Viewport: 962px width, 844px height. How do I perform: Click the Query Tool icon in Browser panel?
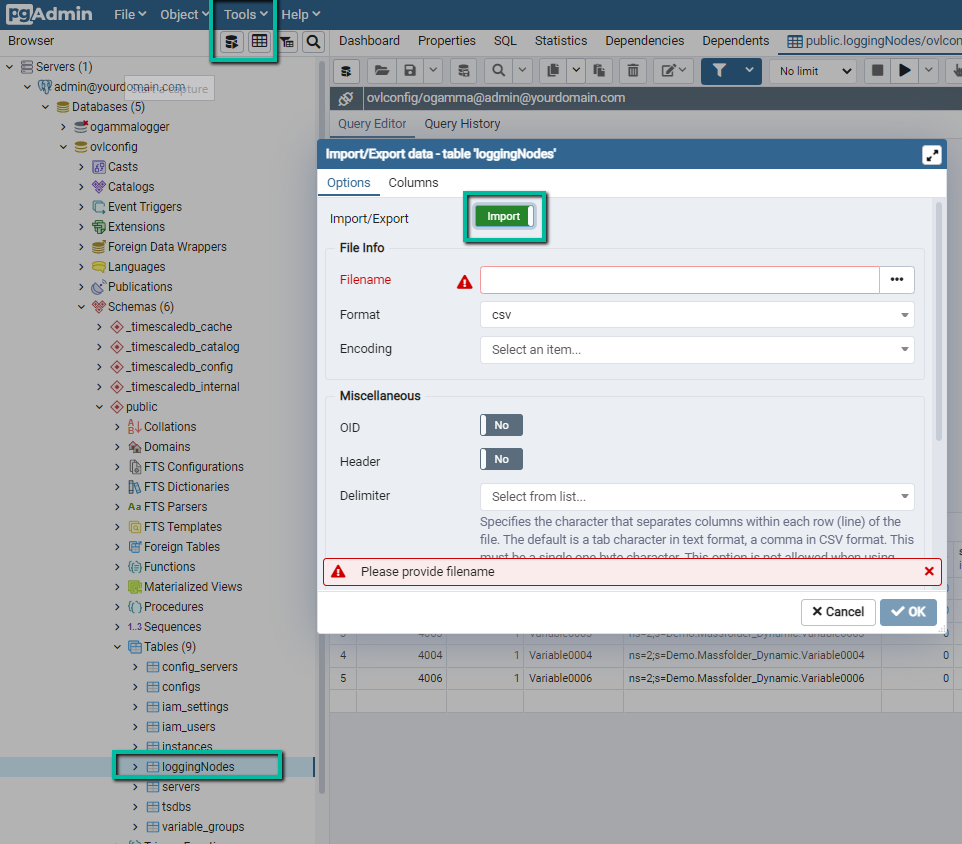tap(232, 42)
